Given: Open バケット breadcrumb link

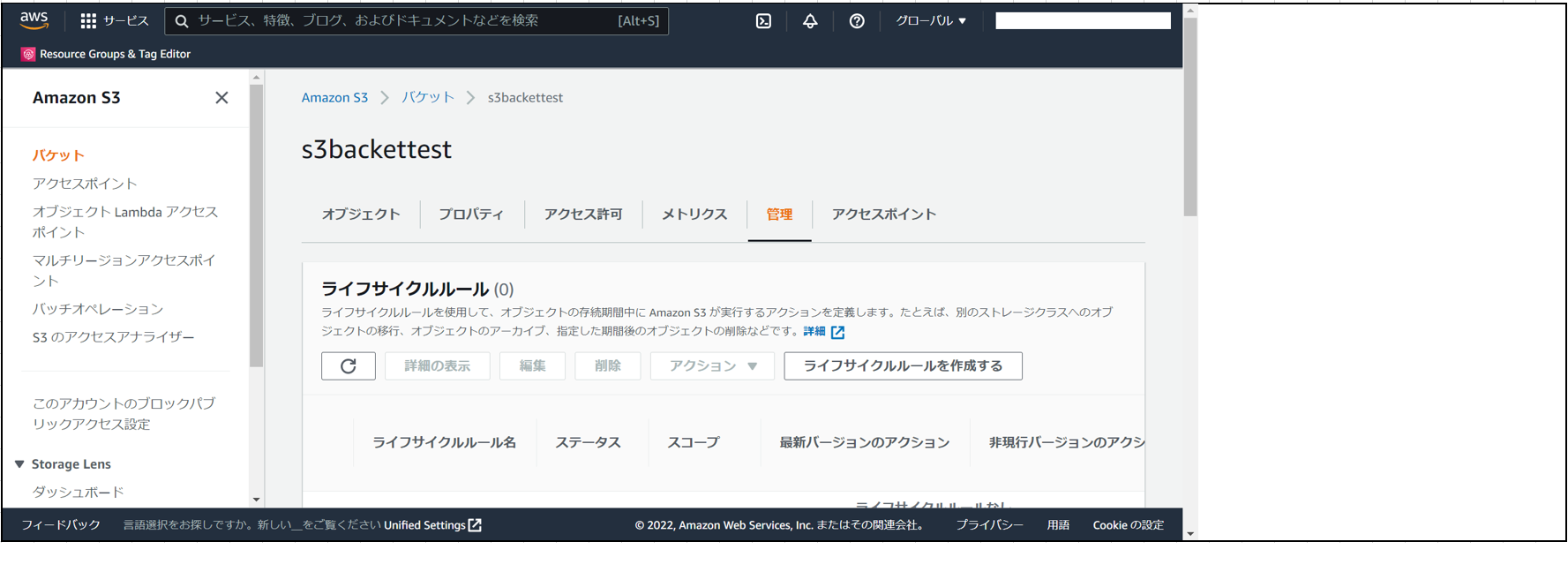Looking at the screenshot, I should click(x=428, y=98).
